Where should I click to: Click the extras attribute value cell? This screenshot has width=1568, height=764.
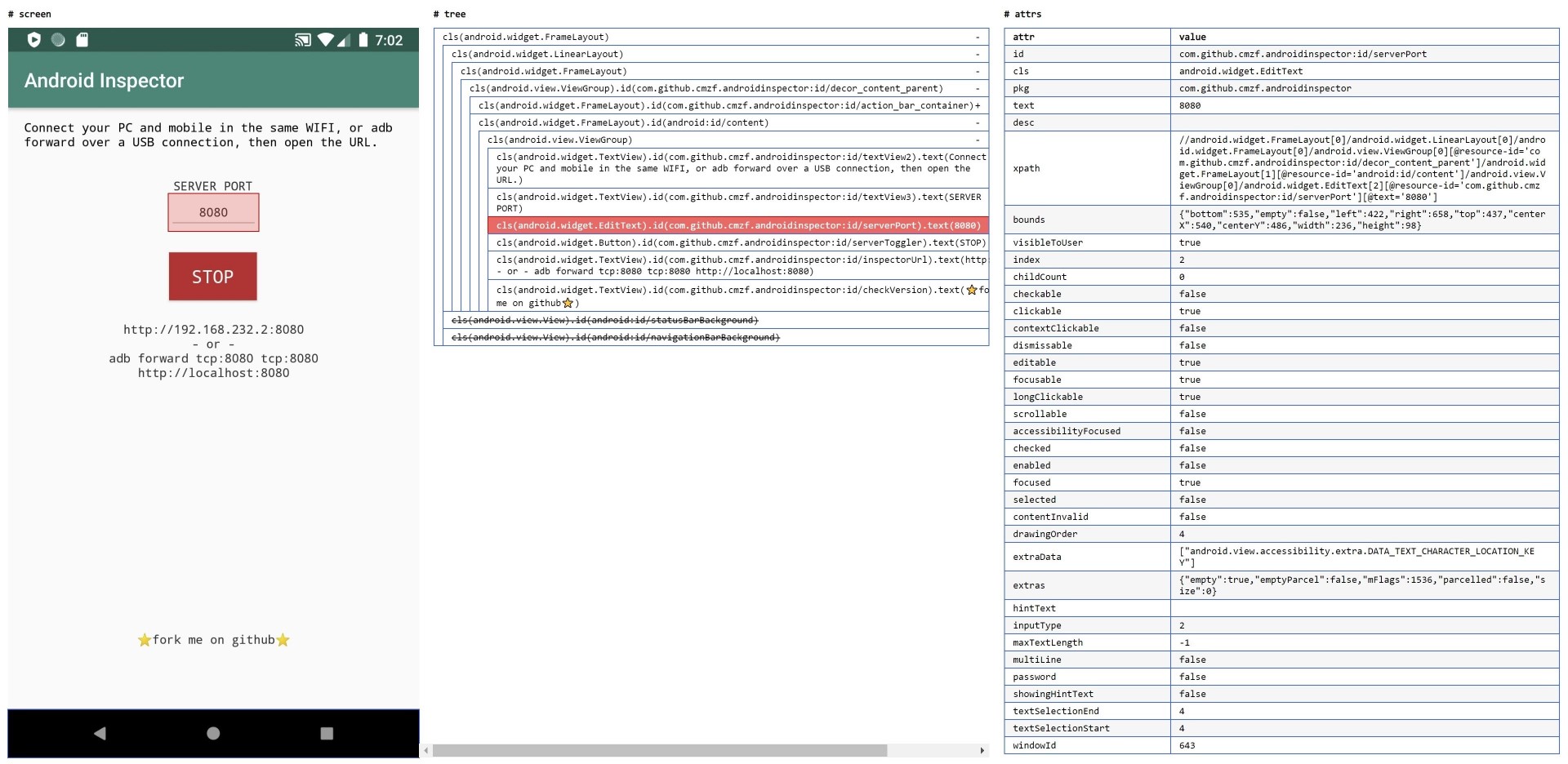coord(1365,585)
